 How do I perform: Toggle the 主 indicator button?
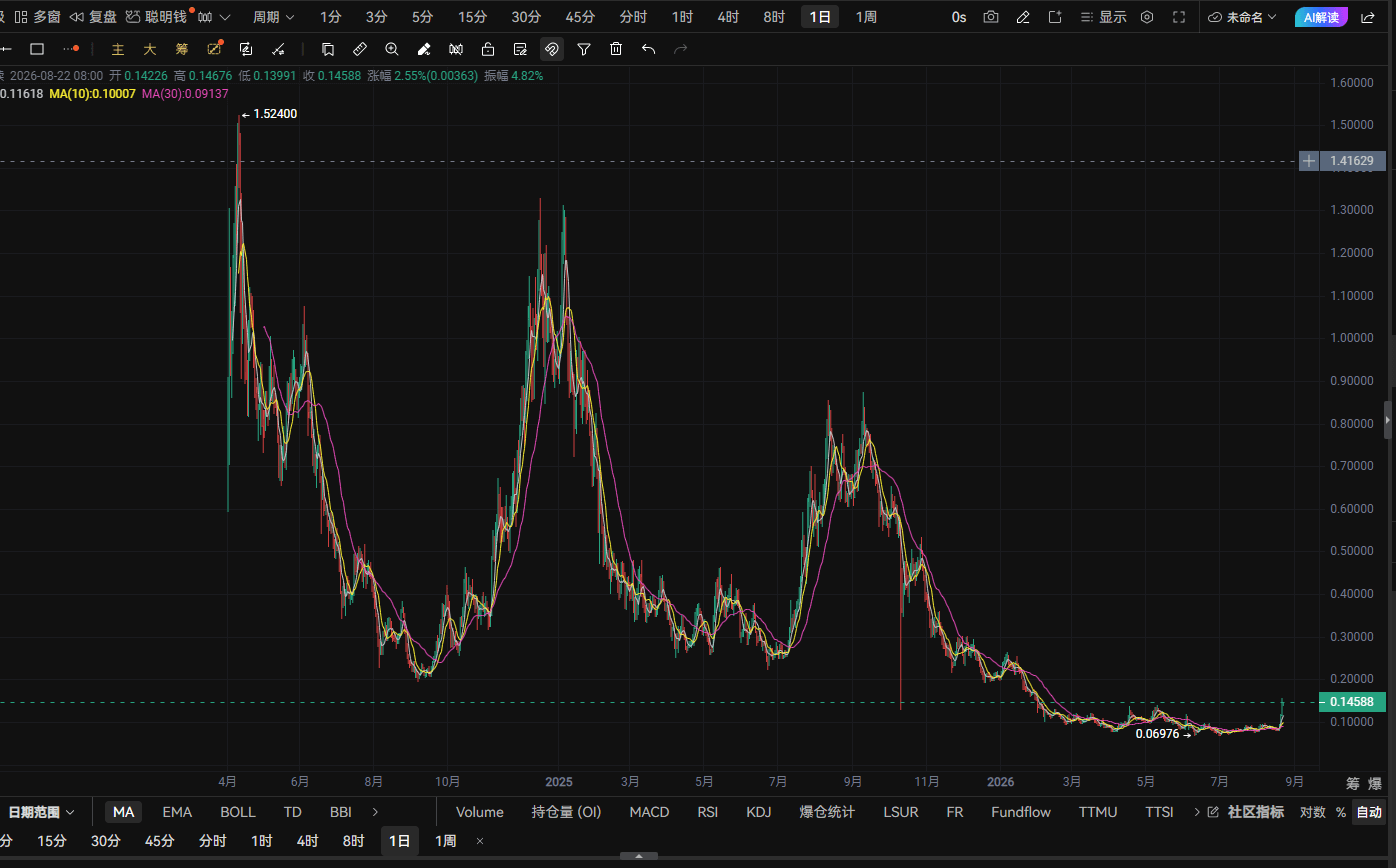(x=118, y=49)
